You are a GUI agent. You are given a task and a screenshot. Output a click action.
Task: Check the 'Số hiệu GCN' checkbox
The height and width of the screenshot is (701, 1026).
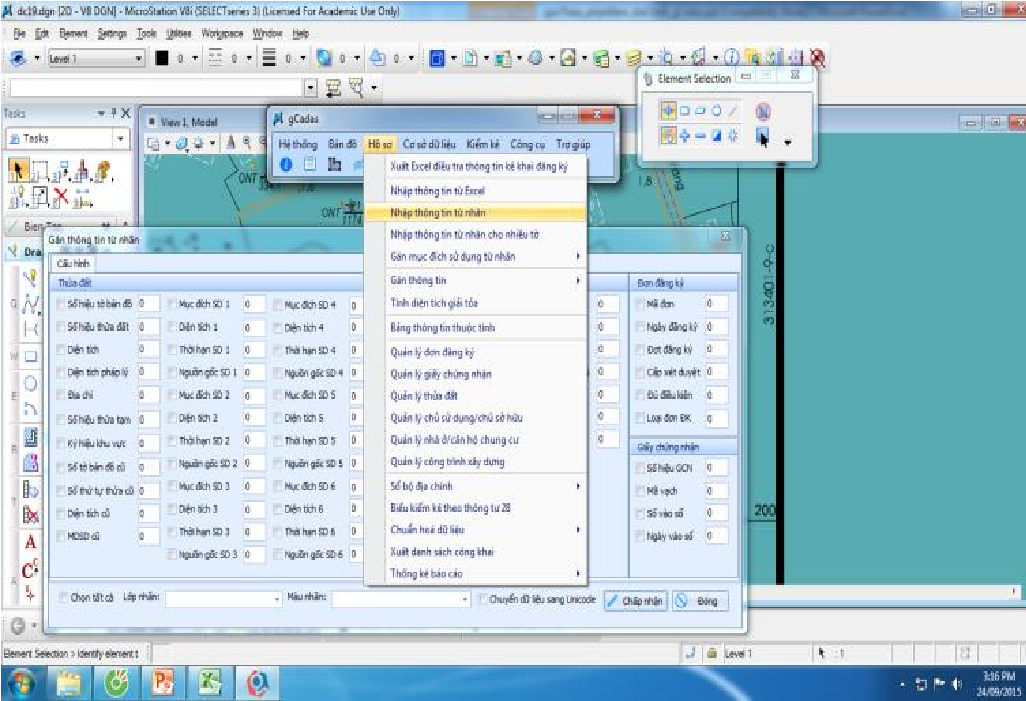coord(641,468)
